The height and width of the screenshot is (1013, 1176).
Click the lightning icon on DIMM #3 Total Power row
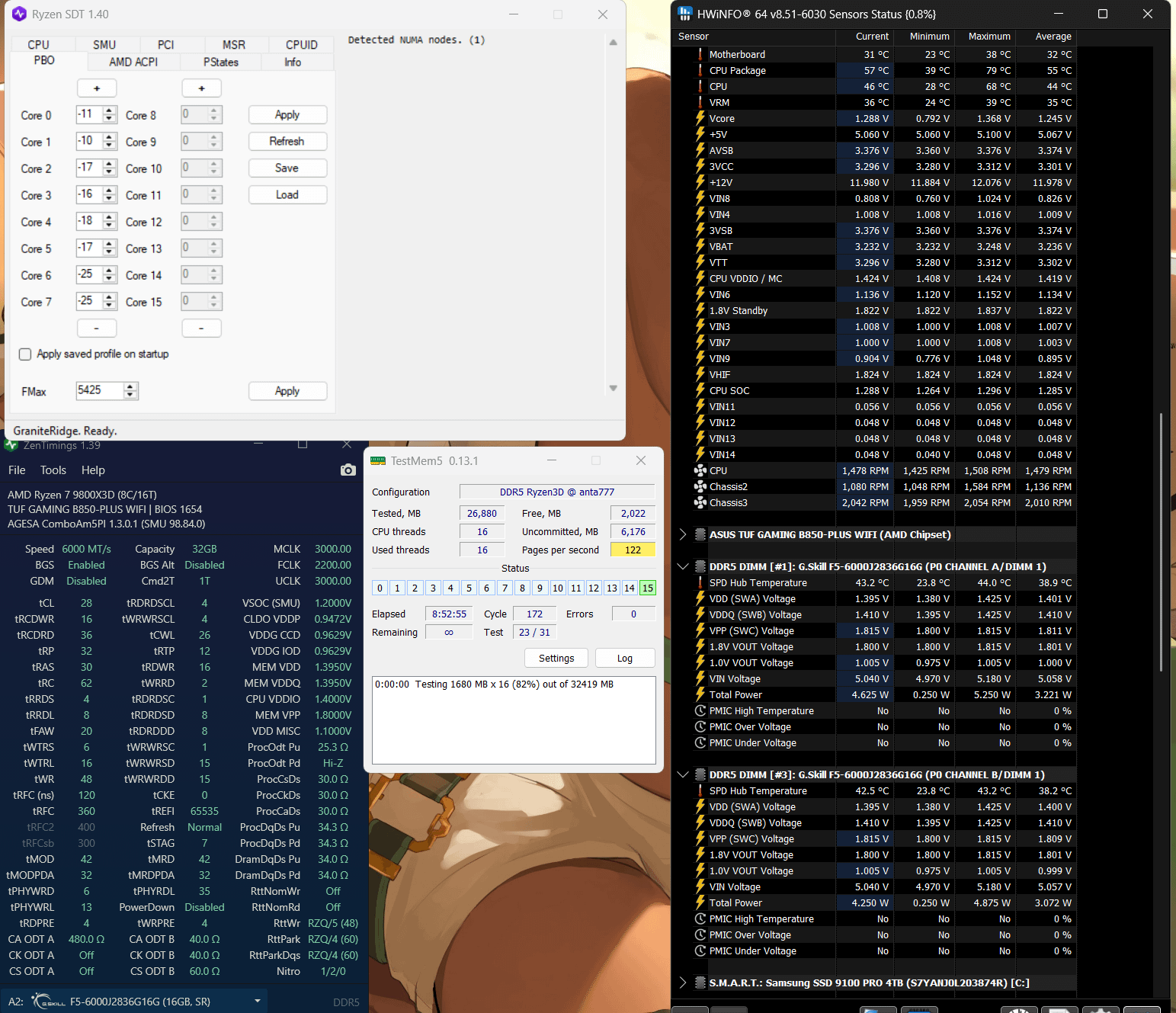(700, 902)
